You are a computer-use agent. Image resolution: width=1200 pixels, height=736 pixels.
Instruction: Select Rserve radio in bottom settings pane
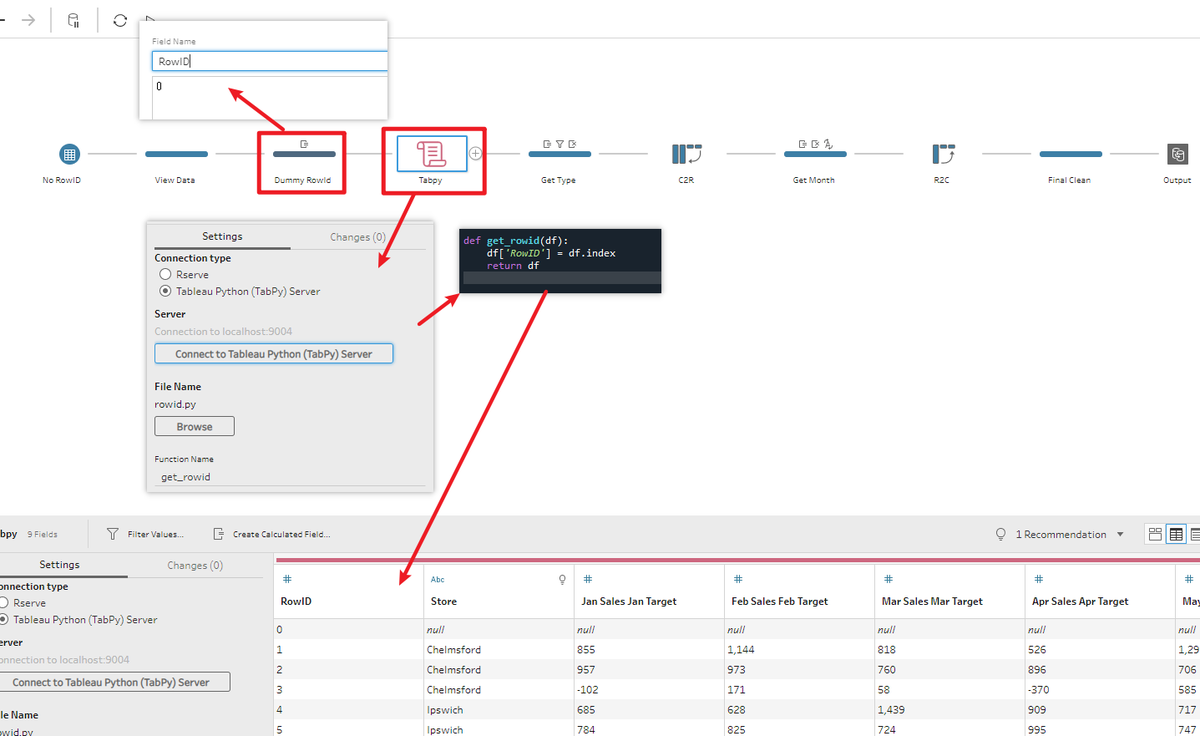(x=5, y=603)
